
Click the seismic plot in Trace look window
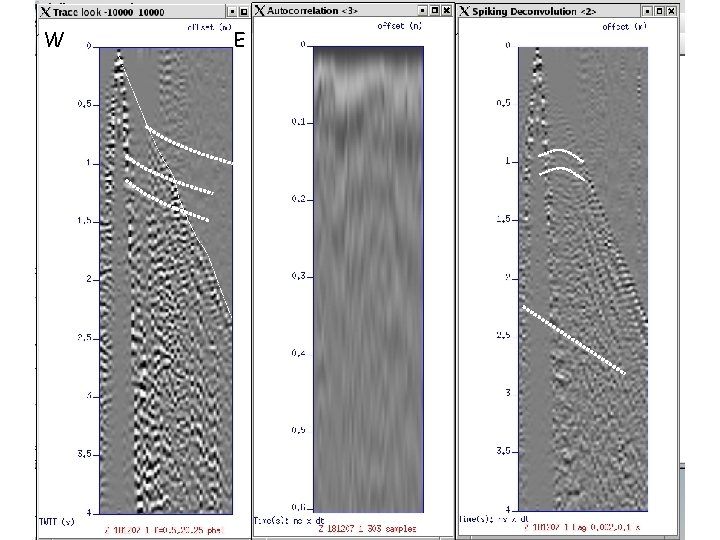166,280
